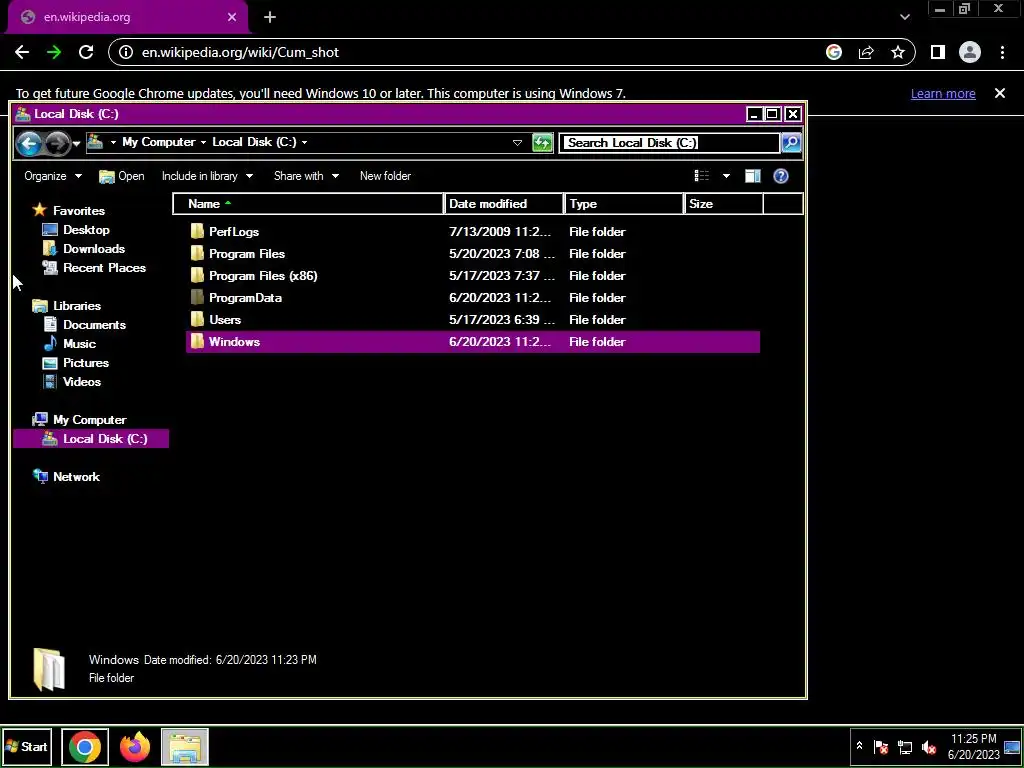1024x768 pixels.
Task: Open previous locations dropdown in address bar
Action: click(517, 142)
